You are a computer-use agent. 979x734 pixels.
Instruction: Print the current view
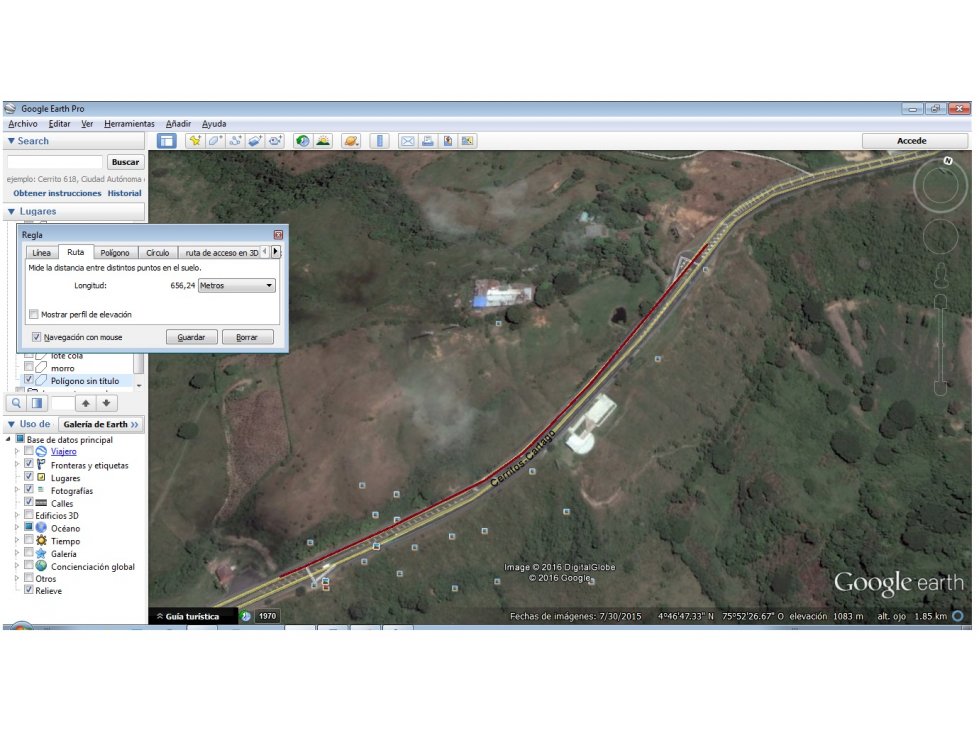click(428, 141)
